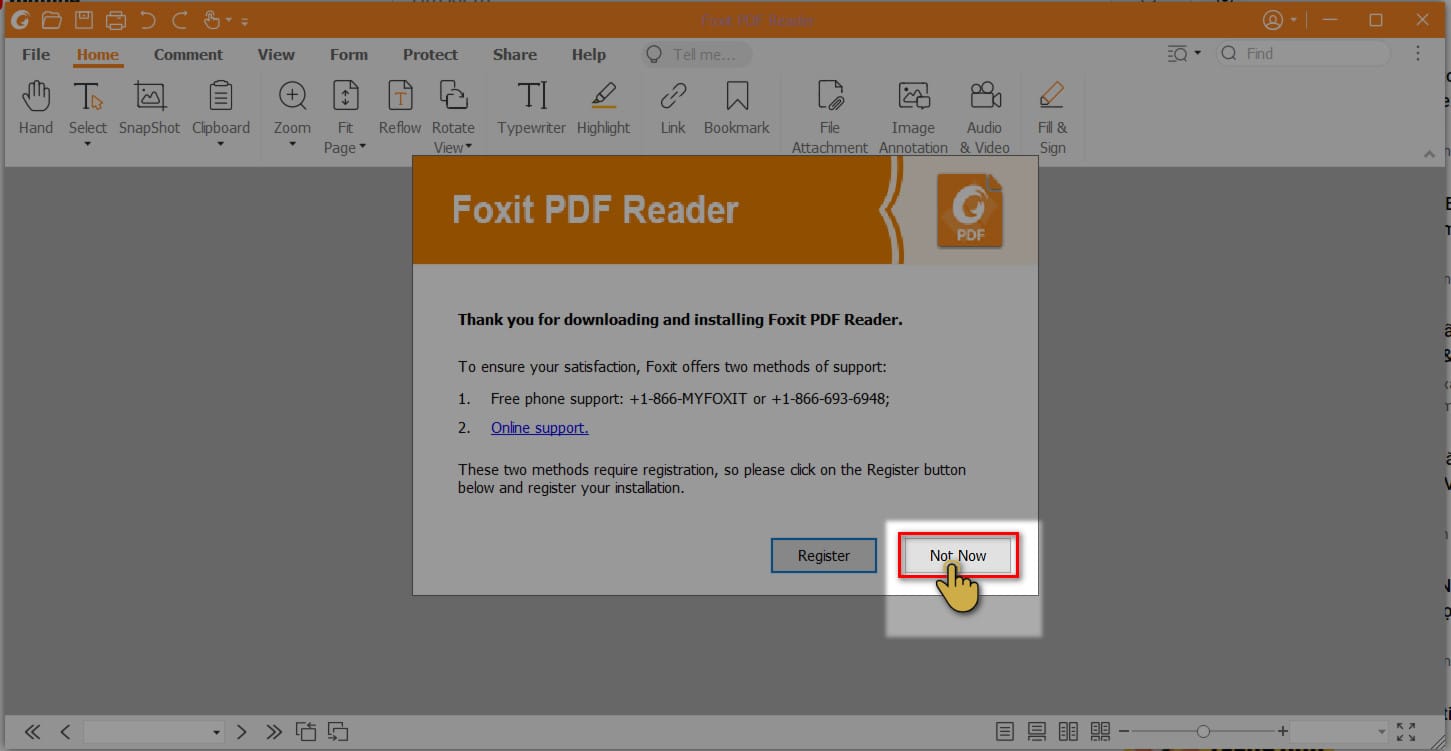Jump to the last page button
The image size is (1451, 751).
point(274,732)
